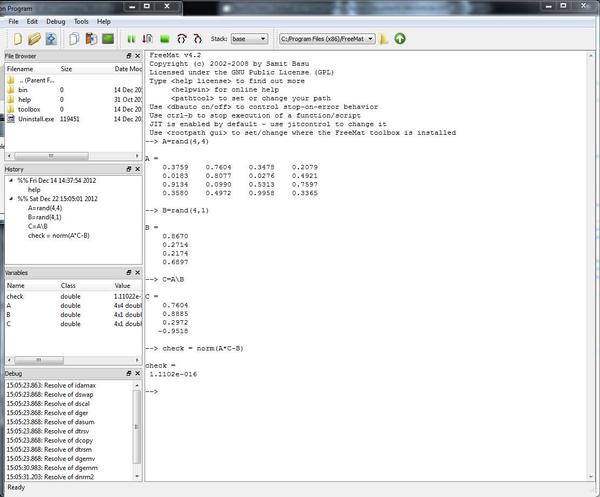This screenshot has height=497, width=600.
Task: Collapse the Sat Dec 22 history group
Action: click(11, 199)
